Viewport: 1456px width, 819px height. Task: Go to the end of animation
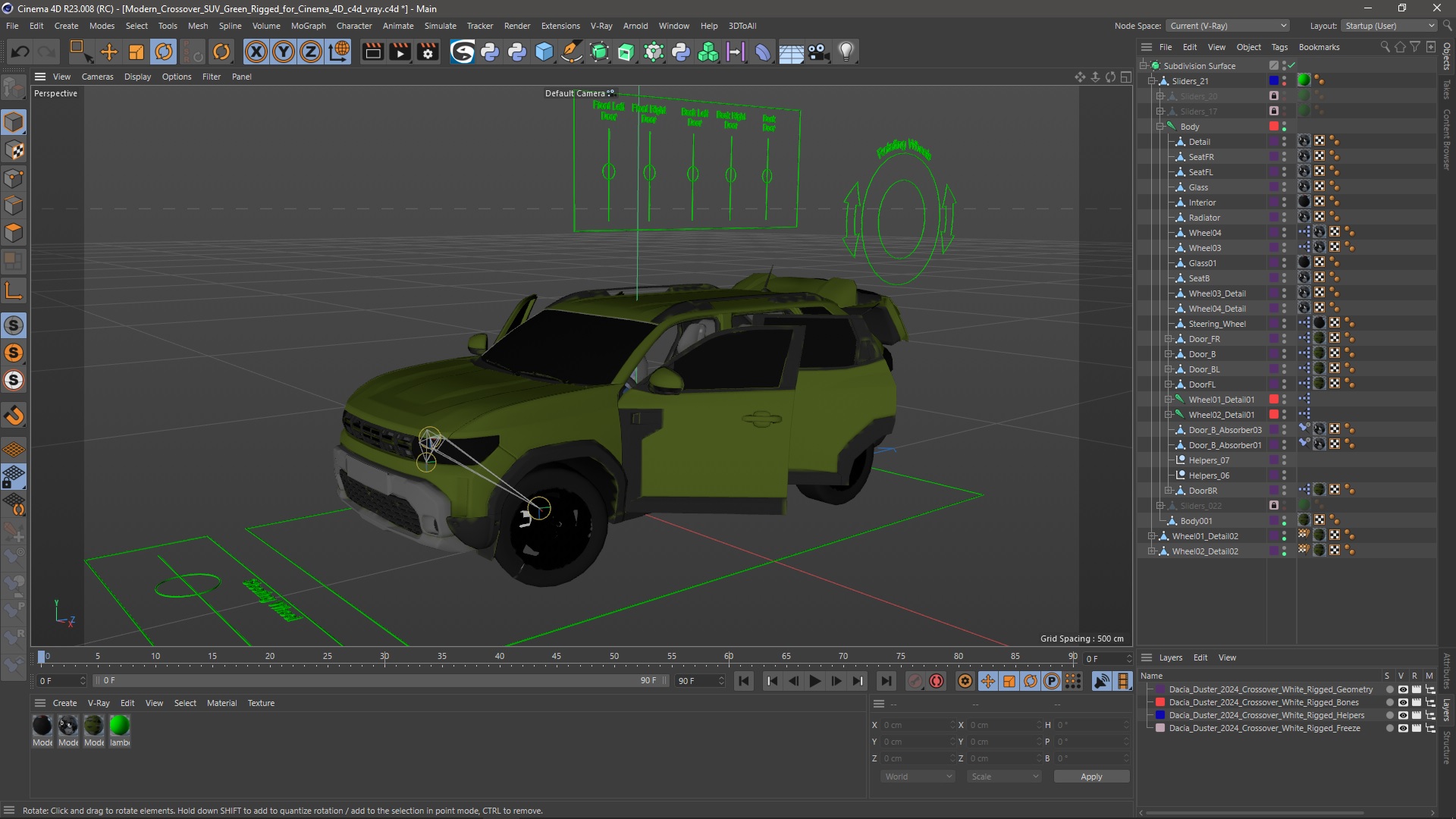pos(886,681)
